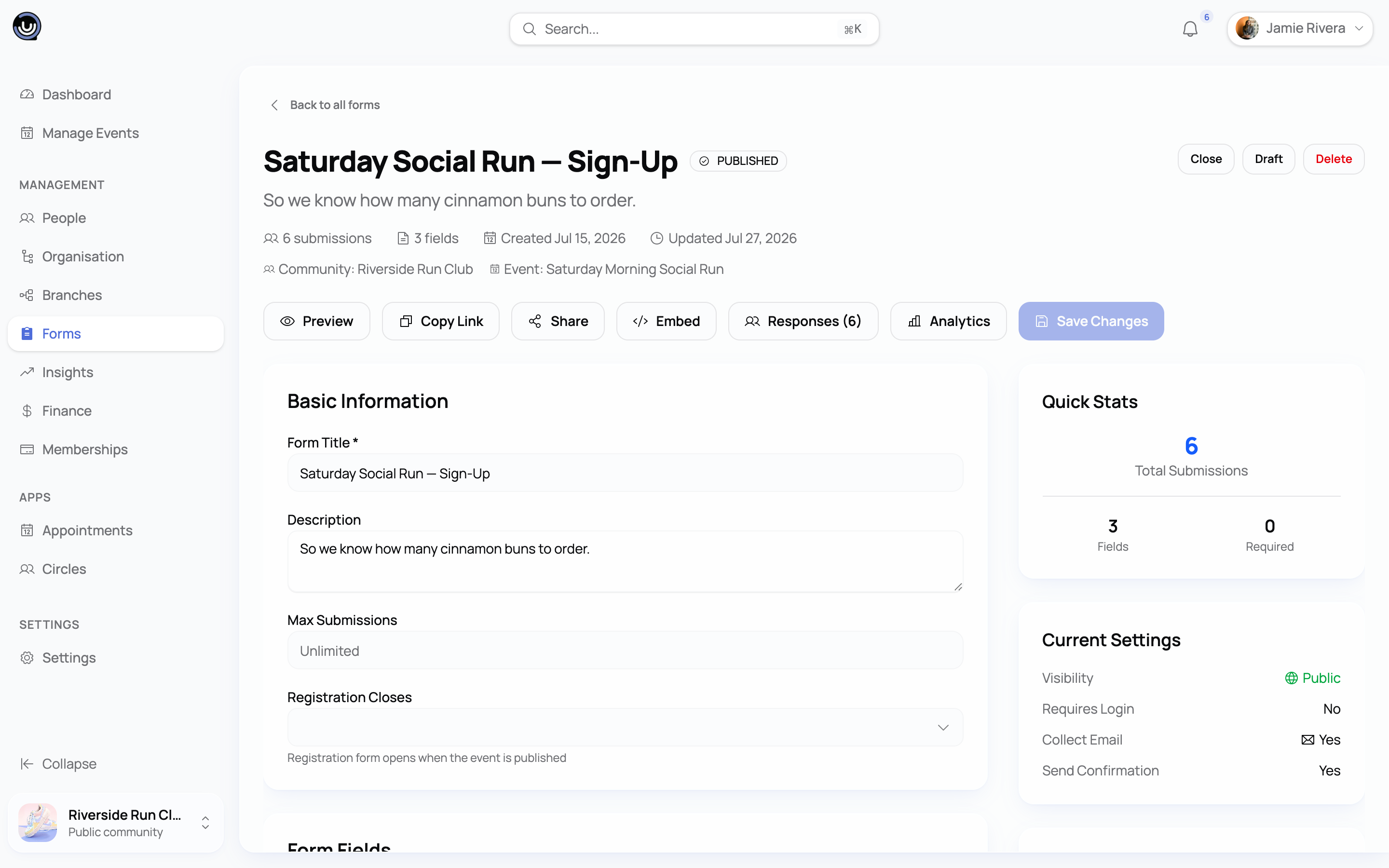View Responses (6)
Image resolution: width=1389 pixels, height=868 pixels.
[803, 321]
